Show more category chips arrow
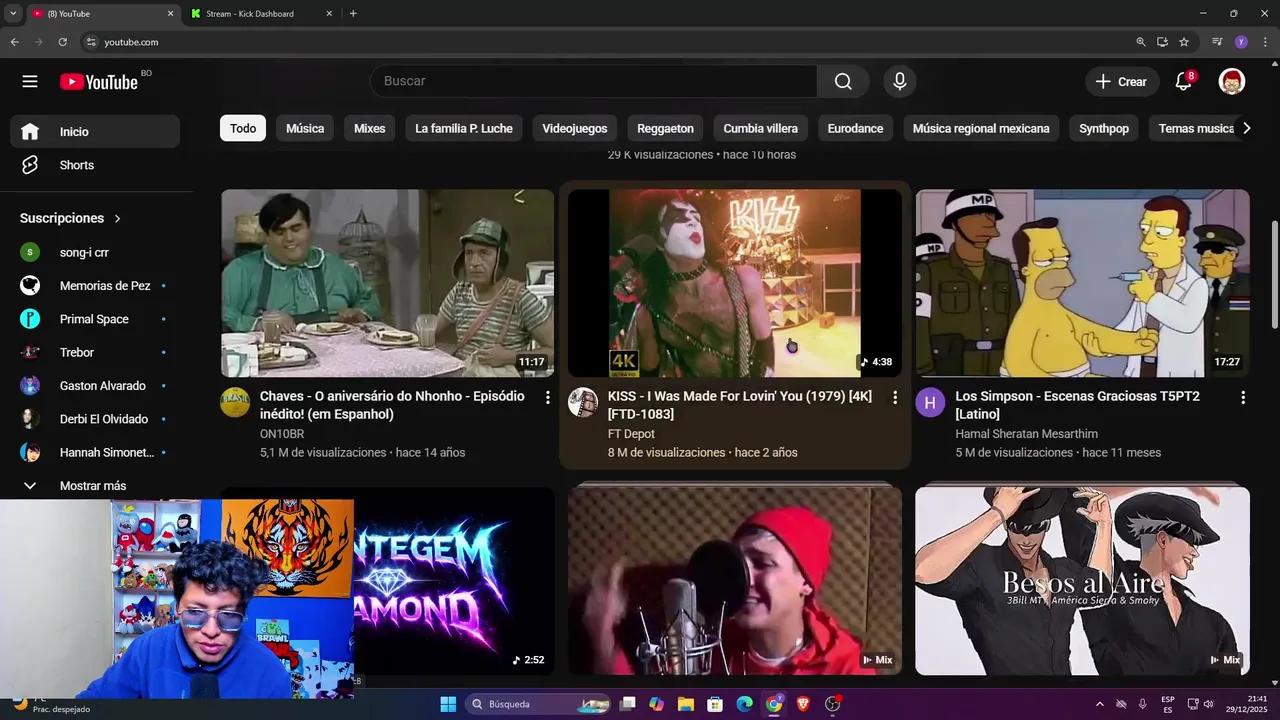The height and width of the screenshot is (720, 1280). pyautogui.click(x=1246, y=128)
